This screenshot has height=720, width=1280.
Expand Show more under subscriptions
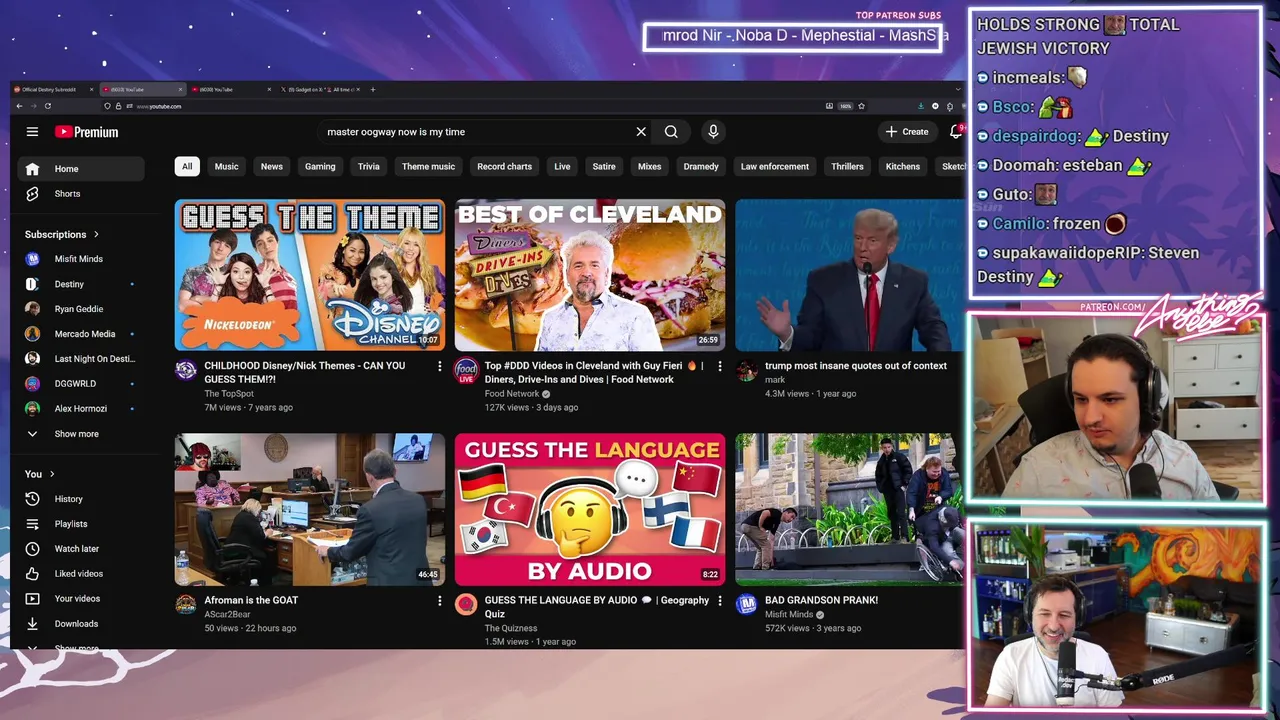pyautogui.click(x=80, y=434)
